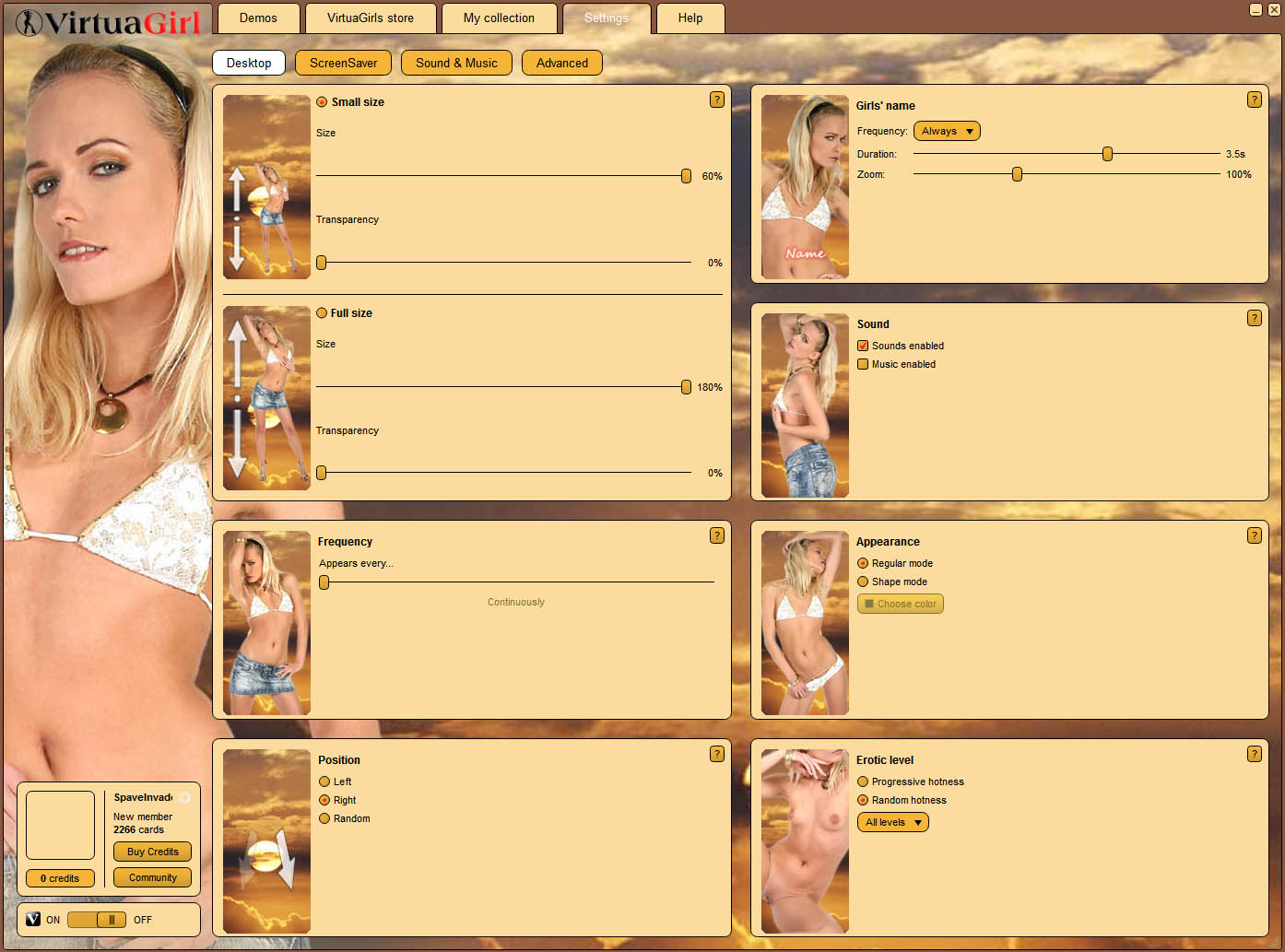Open the Sound & Music settings tab
The image size is (1285, 952).
[456, 63]
